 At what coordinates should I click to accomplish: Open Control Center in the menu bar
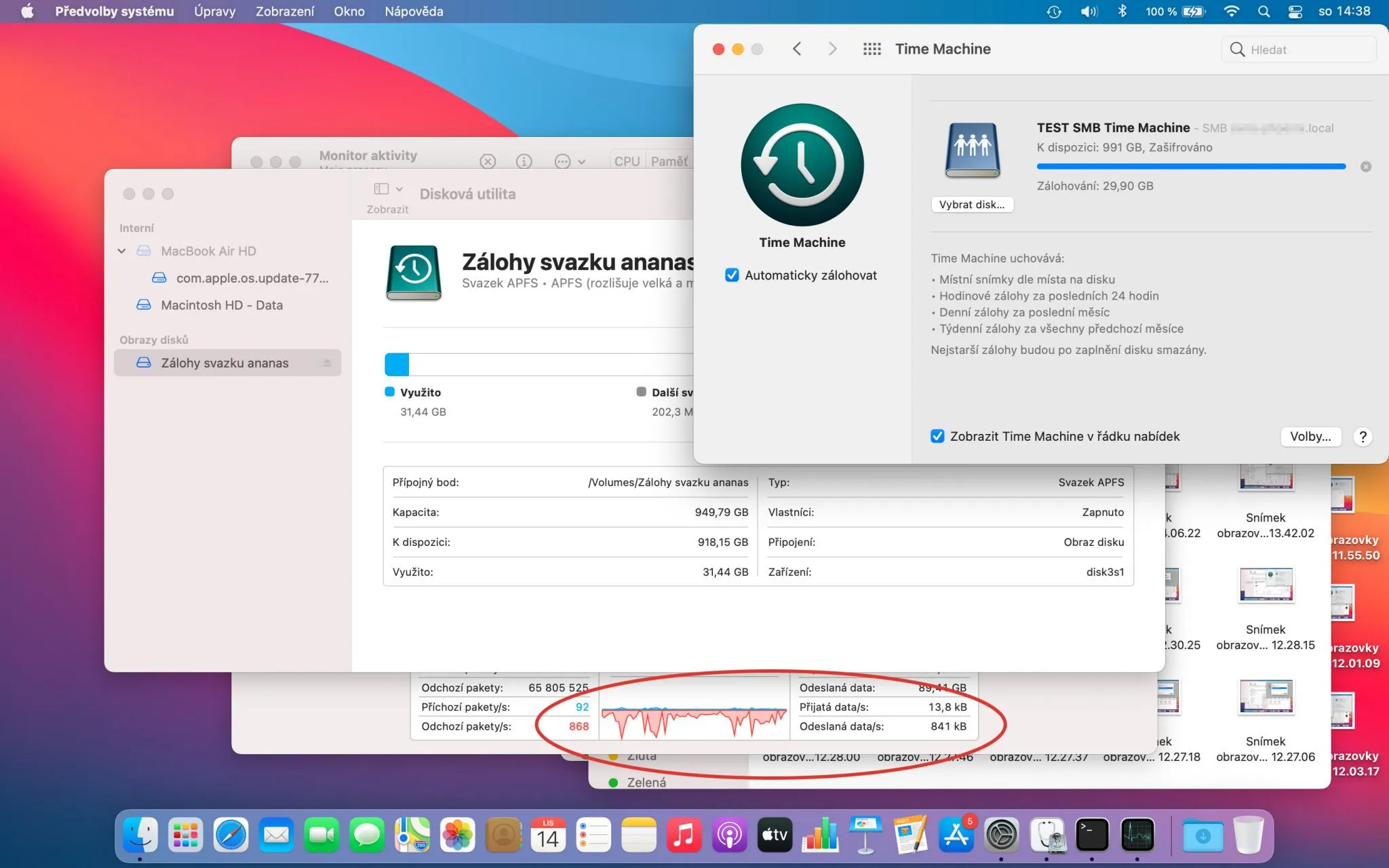[x=1295, y=12]
